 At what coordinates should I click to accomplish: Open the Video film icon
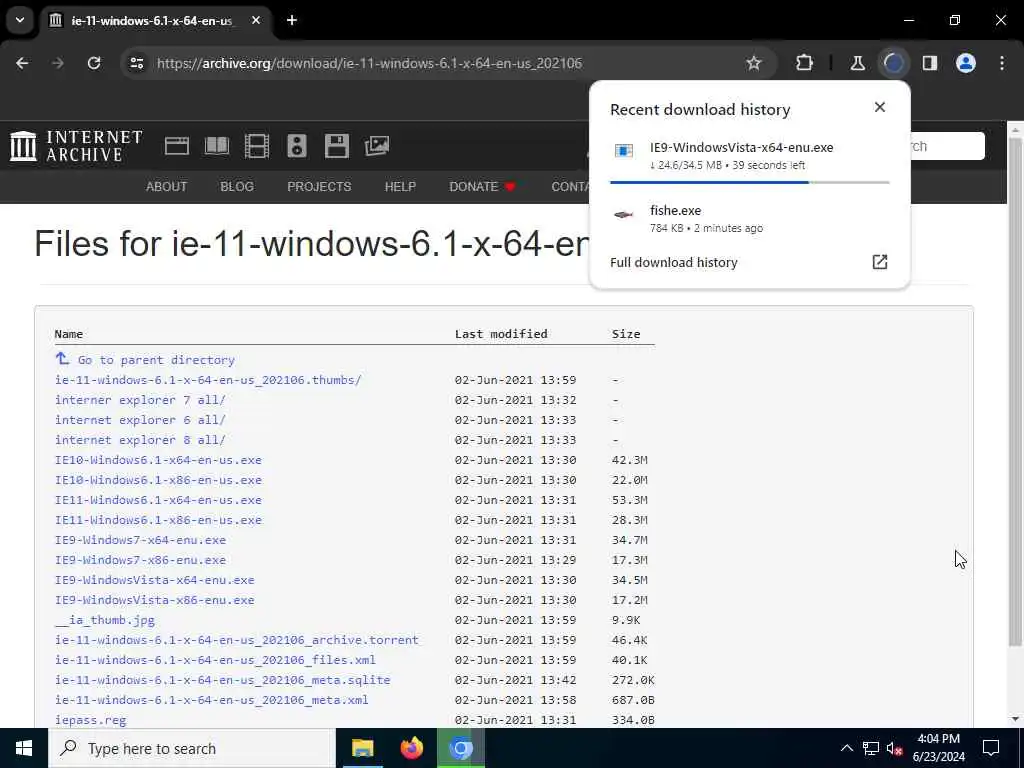tap(257, 146)
